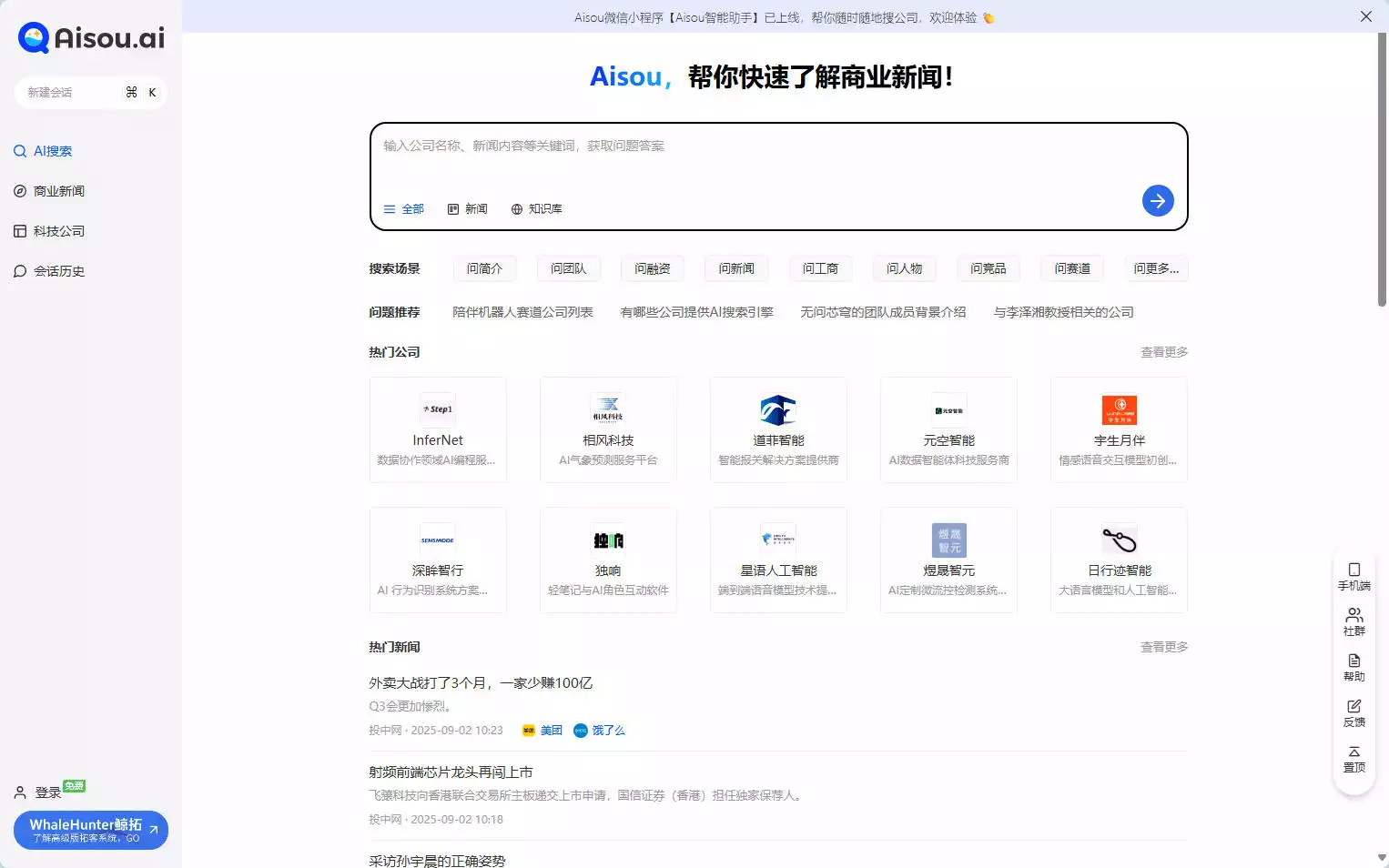
Task: Enable the 新闻 search scope filter
Action: [x=468, y=208]
